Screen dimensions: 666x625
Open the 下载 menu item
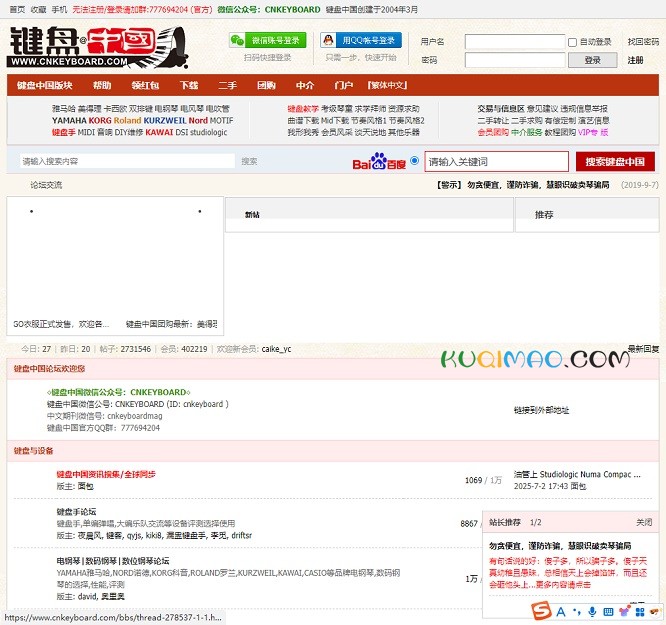click(189, 85)
